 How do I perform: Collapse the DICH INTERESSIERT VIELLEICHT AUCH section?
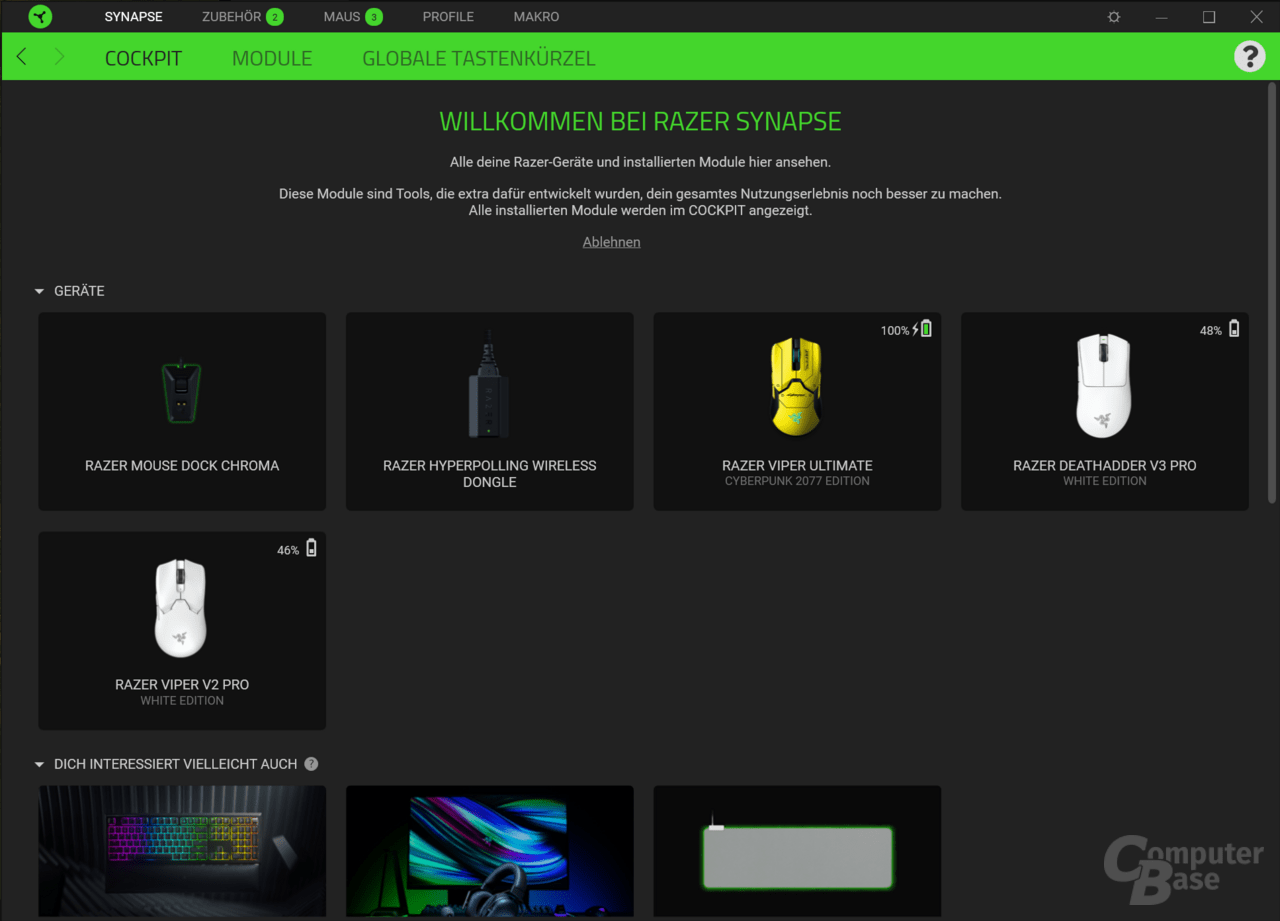click(39, 763)
